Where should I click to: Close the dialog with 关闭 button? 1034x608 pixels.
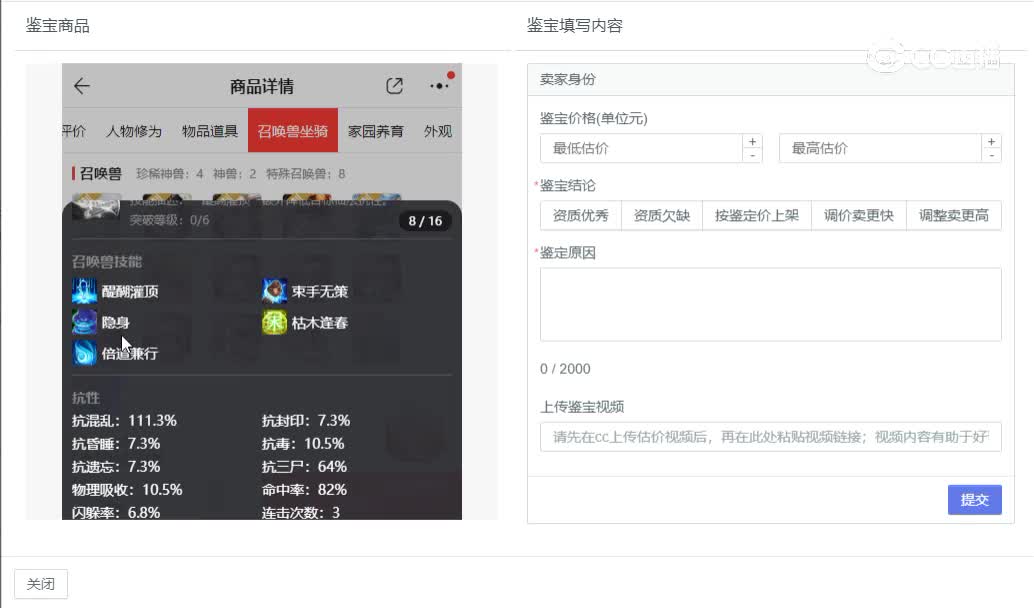point(41,584)
